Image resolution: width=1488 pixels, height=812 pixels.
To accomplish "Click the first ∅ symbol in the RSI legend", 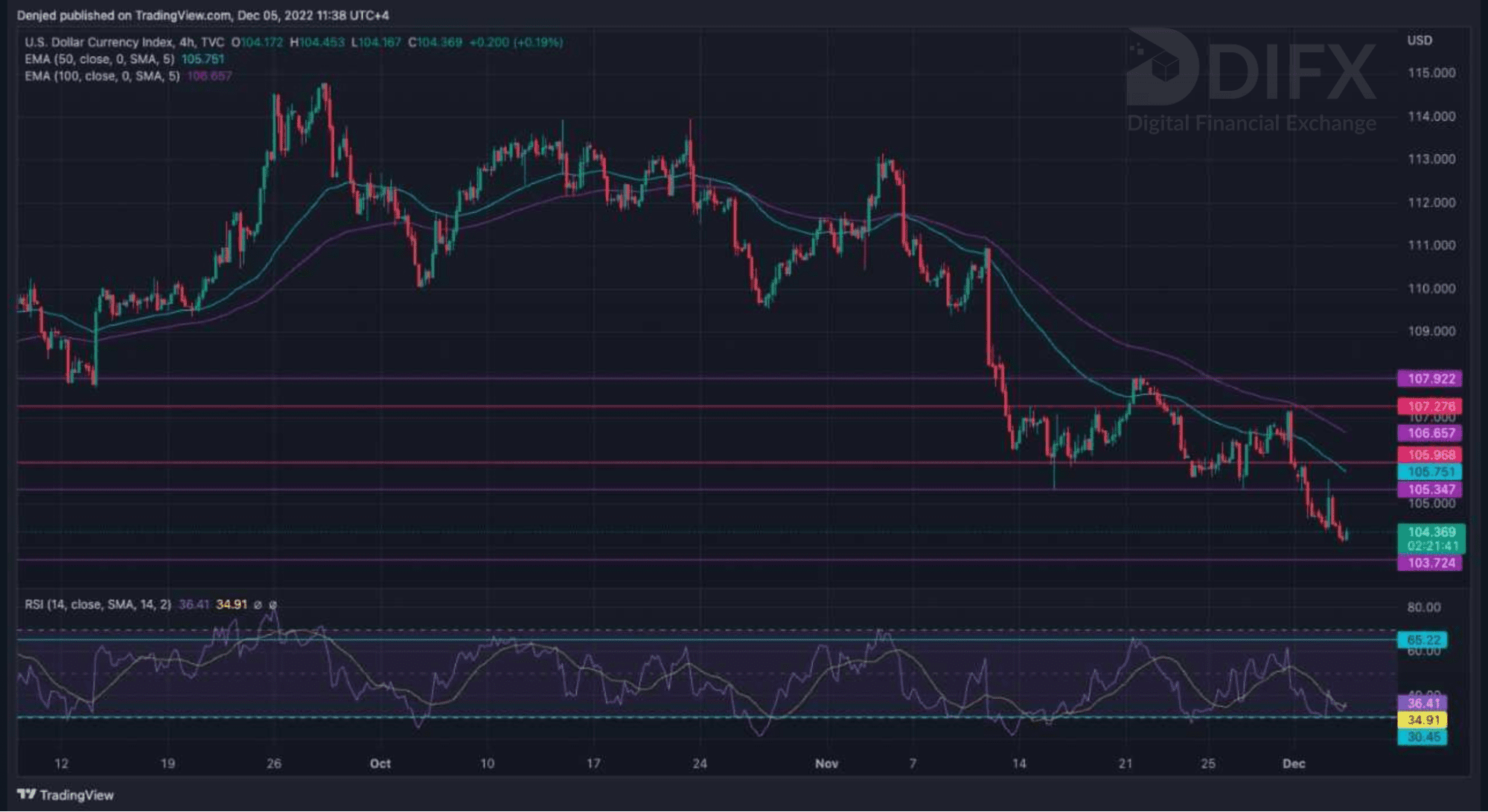I will pos(258,605).
